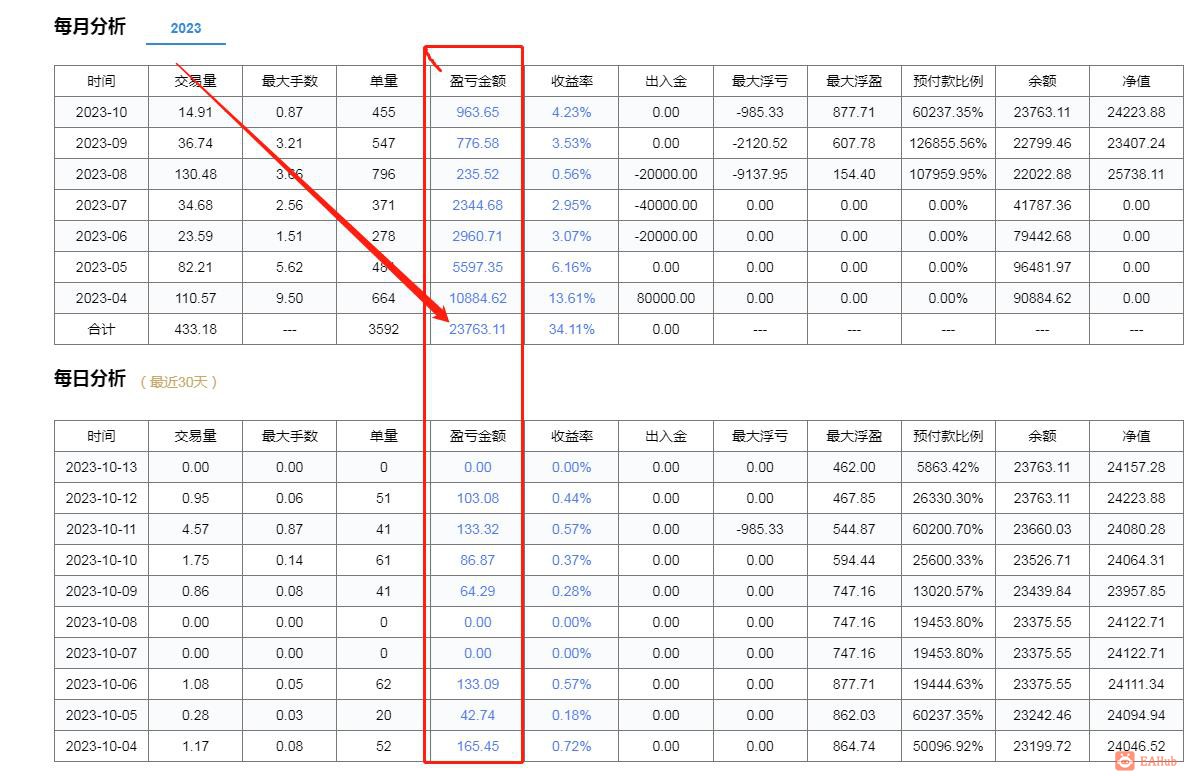Click the 4.23% return rate link

(571, 112)
